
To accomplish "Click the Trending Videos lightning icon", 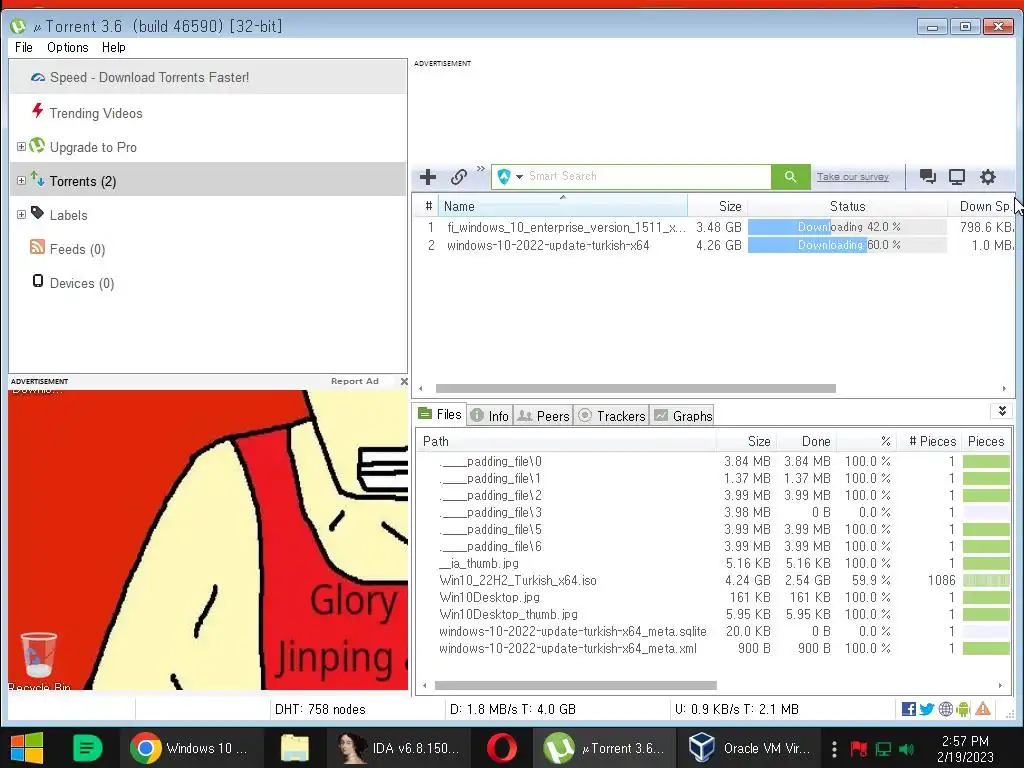I will point(38,110).
